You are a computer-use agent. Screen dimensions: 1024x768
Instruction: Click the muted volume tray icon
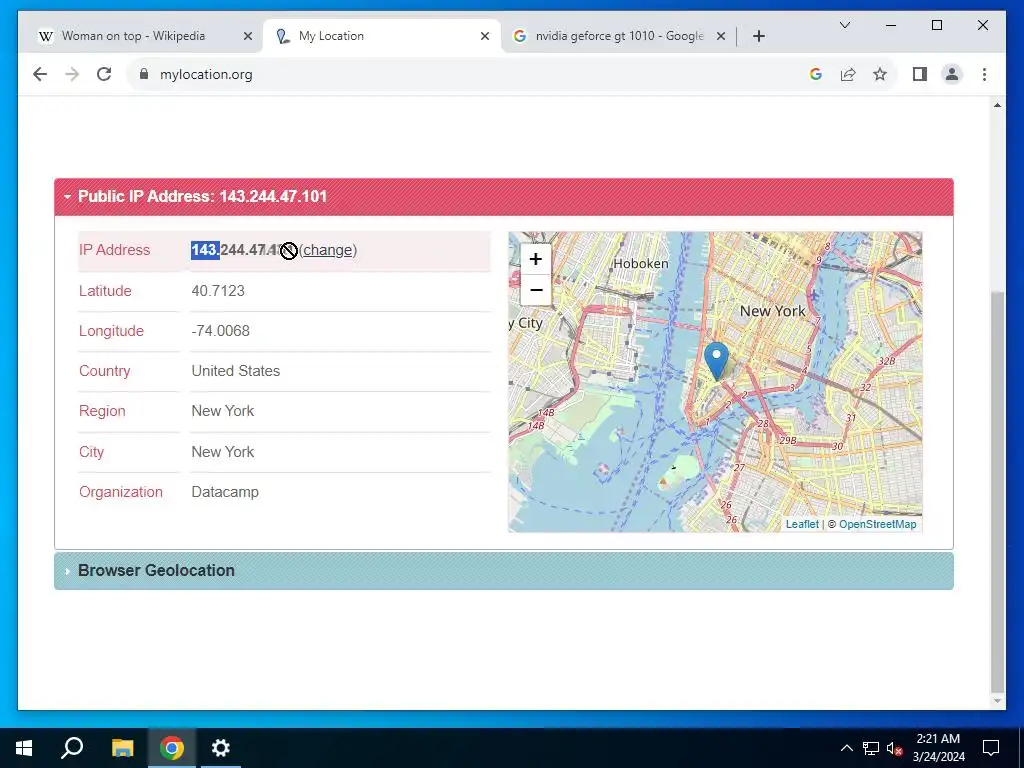(895, 748)
